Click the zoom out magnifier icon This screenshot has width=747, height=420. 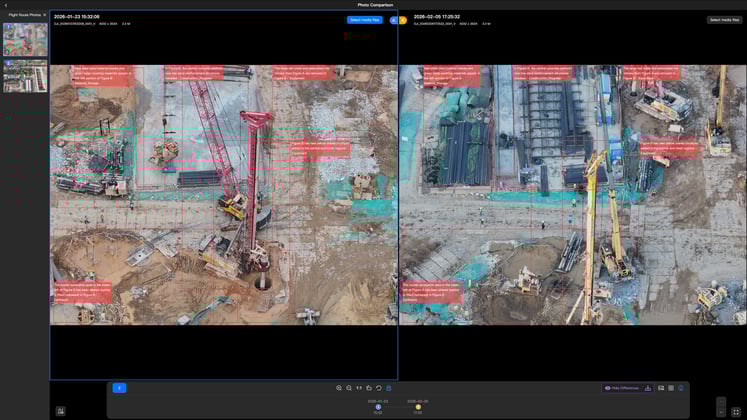349,388
